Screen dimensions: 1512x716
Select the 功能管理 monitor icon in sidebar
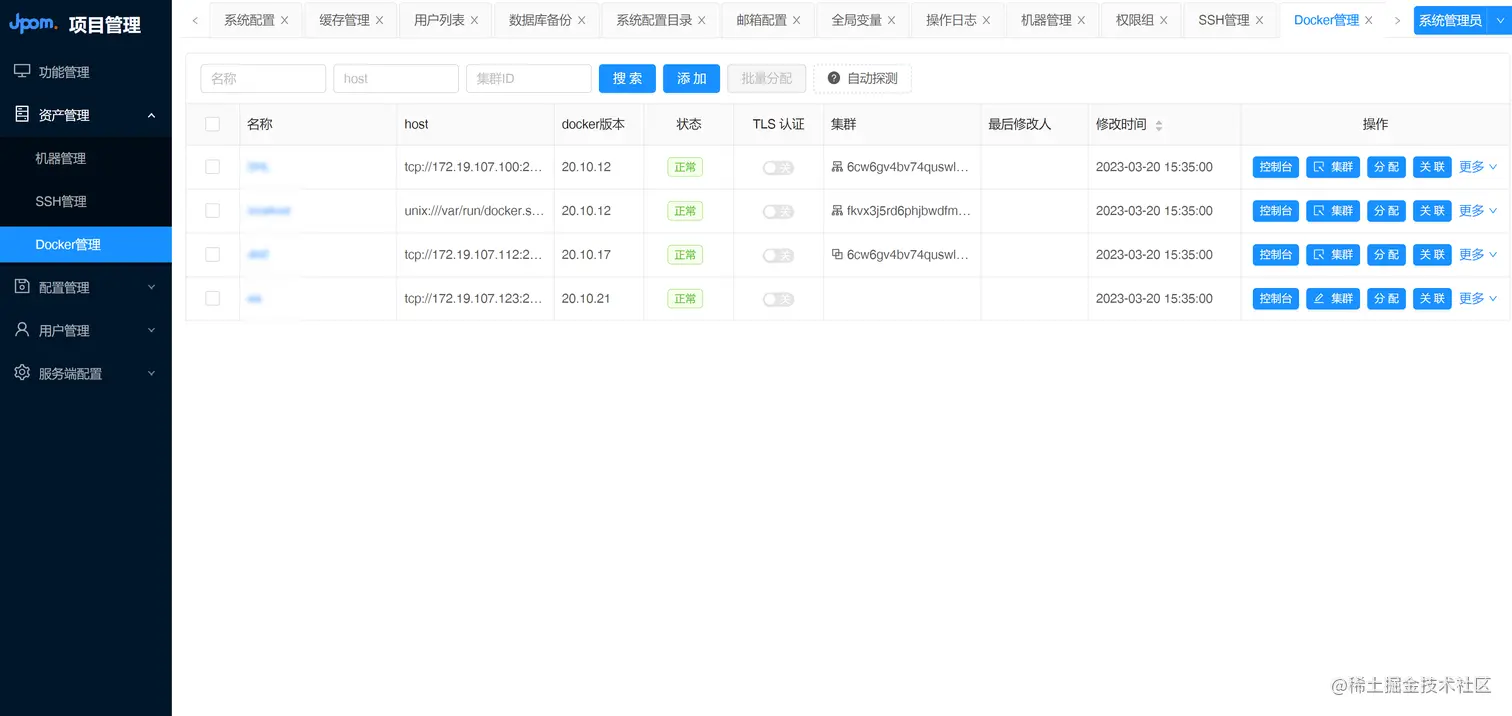coord(22,71)
